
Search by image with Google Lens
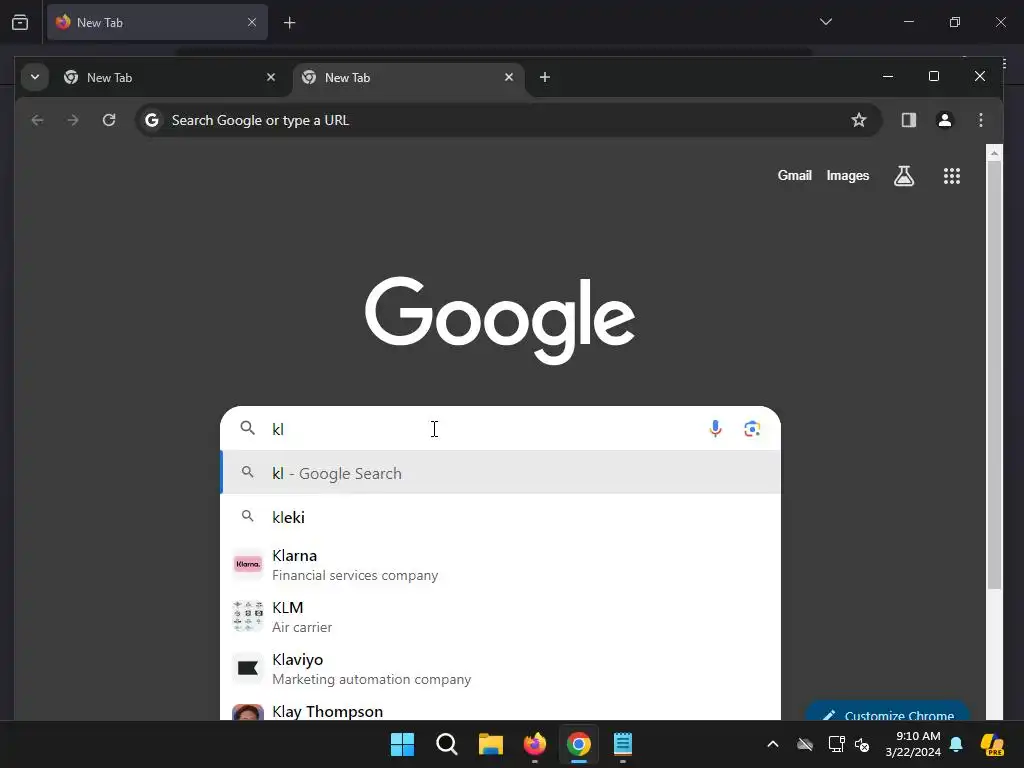752,429
